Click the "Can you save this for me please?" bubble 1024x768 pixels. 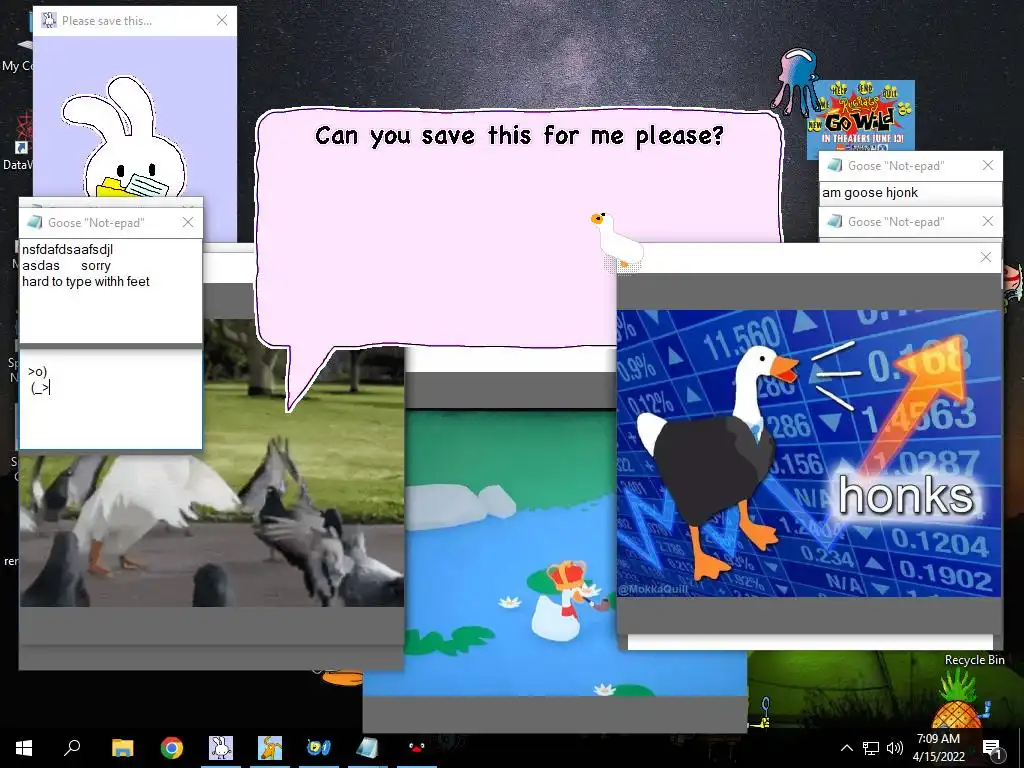pos(519,229)
